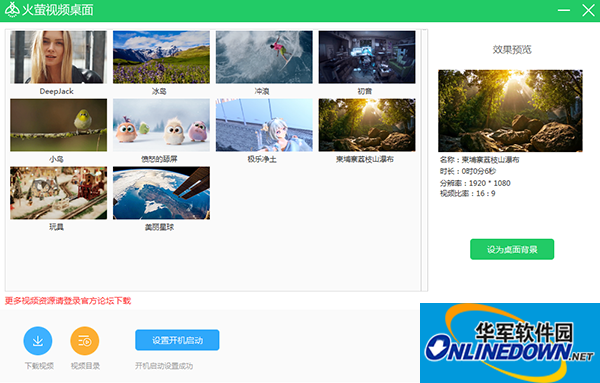Viewport: 600px width, 383px height.
Task: Click the 冲浪 label
Action: (262, 91)
